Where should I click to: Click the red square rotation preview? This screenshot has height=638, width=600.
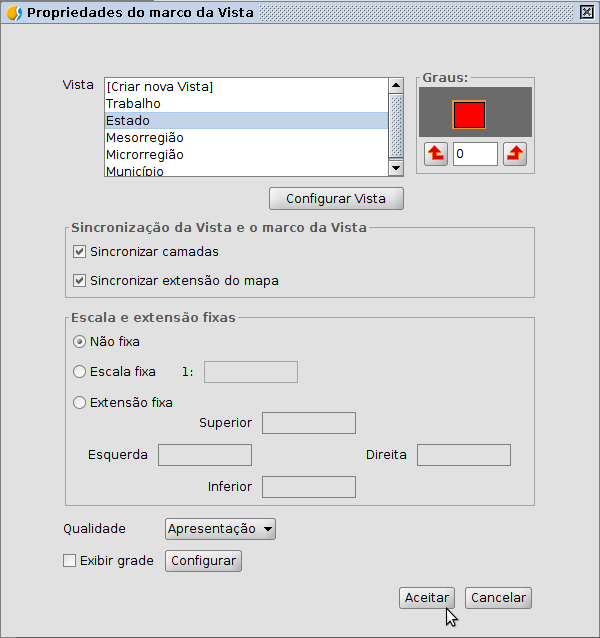coord(469,115)
